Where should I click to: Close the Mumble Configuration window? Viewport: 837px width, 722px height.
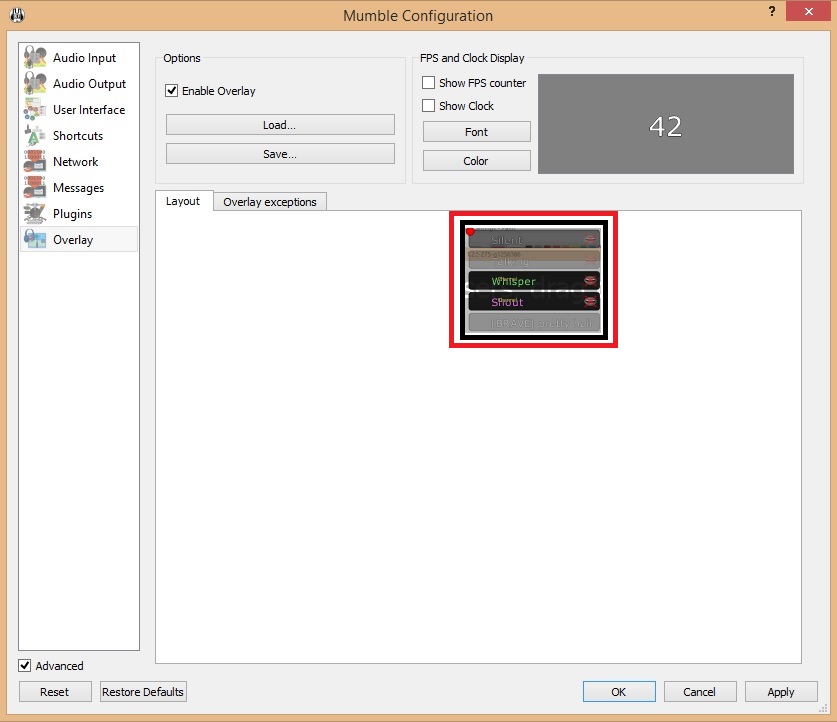808,11
